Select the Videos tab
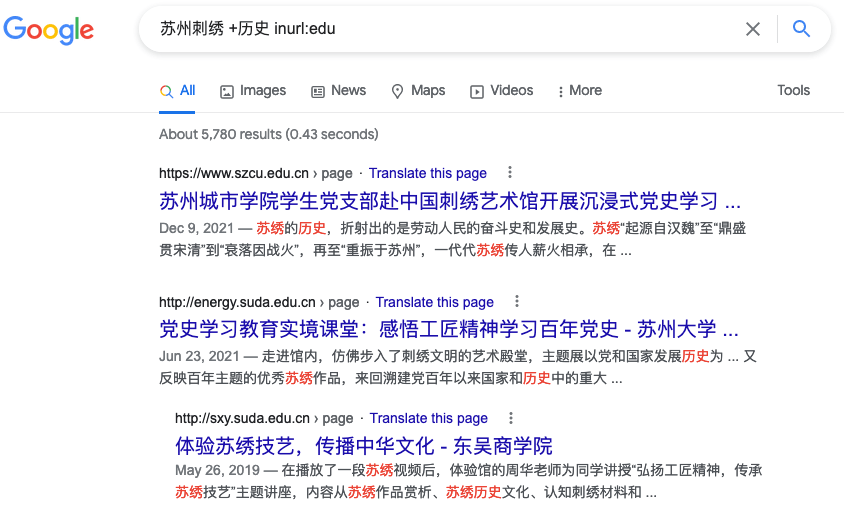The height and width of the screenshot is (520, 844). point(502,91)
